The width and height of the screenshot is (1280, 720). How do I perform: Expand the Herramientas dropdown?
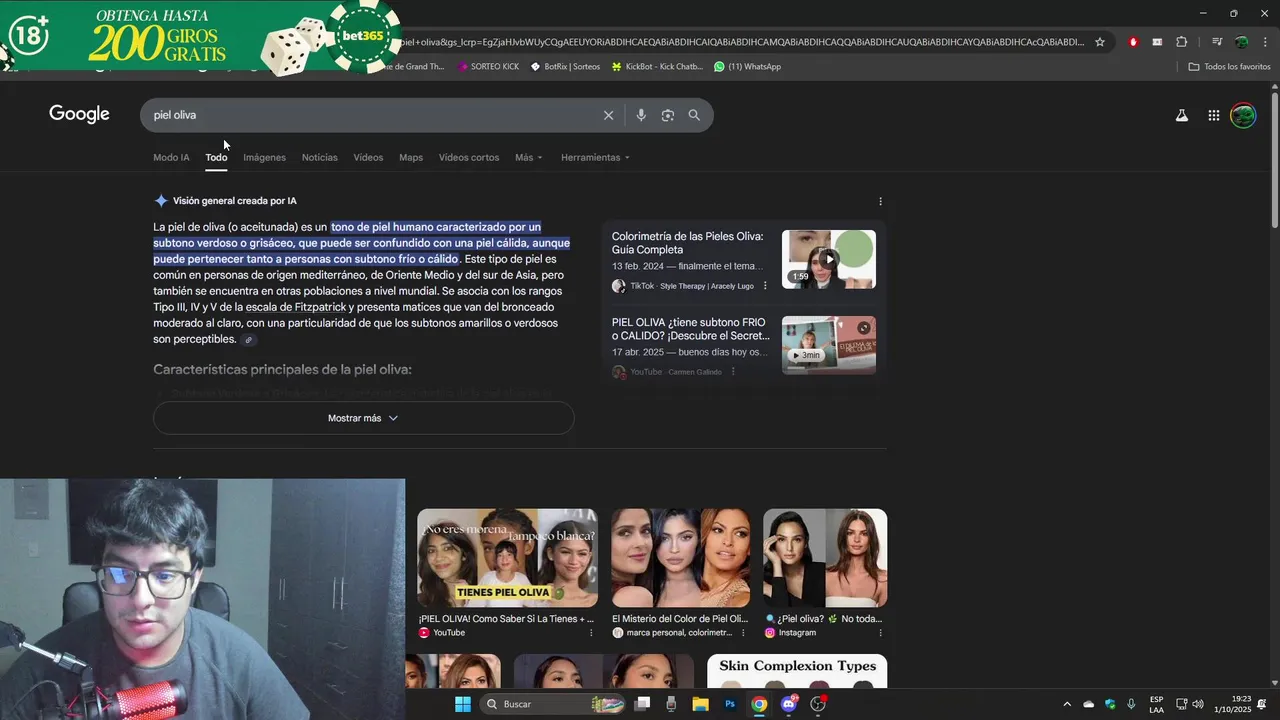[595, 158]
